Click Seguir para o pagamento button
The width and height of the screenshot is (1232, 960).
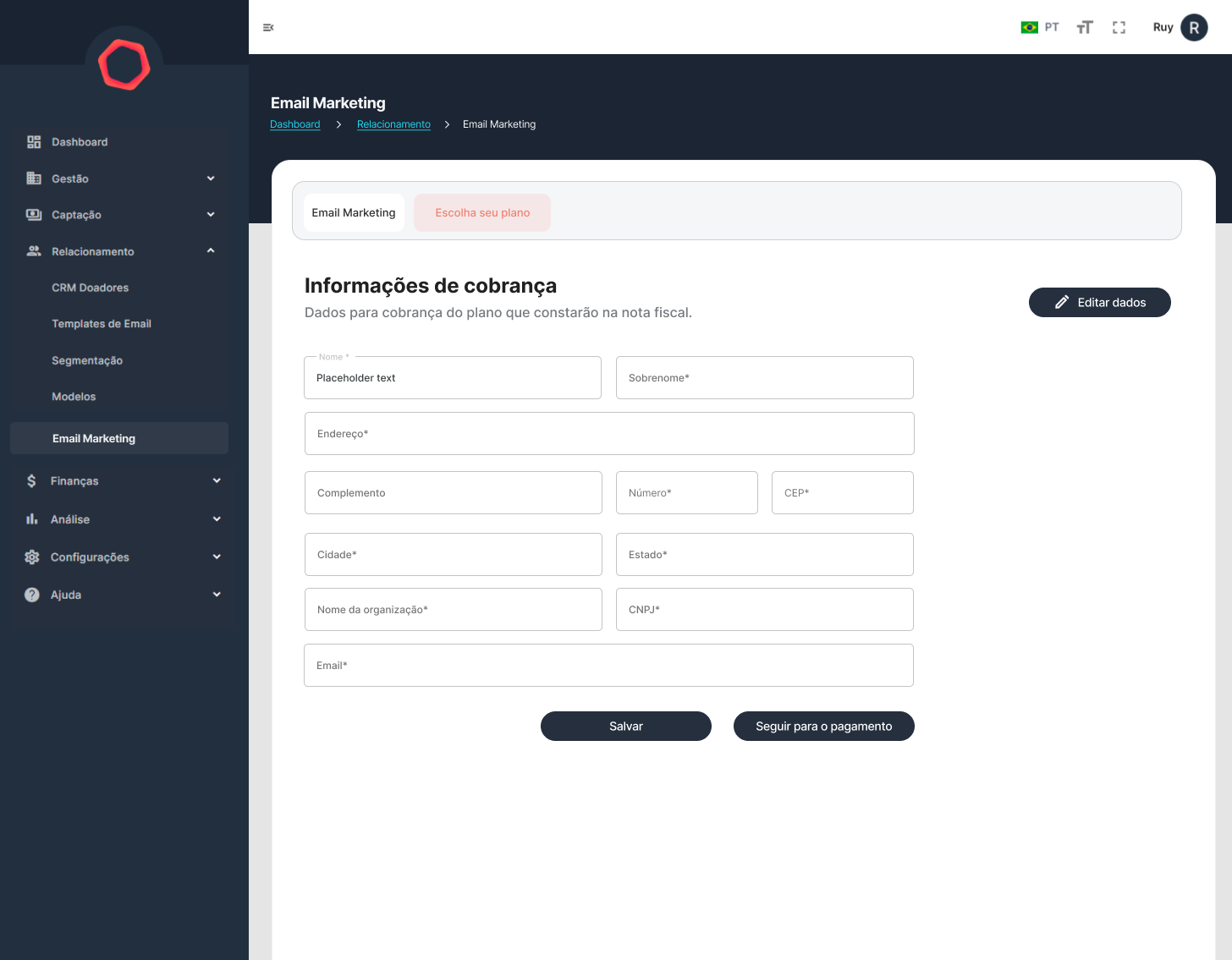point(823,727)
